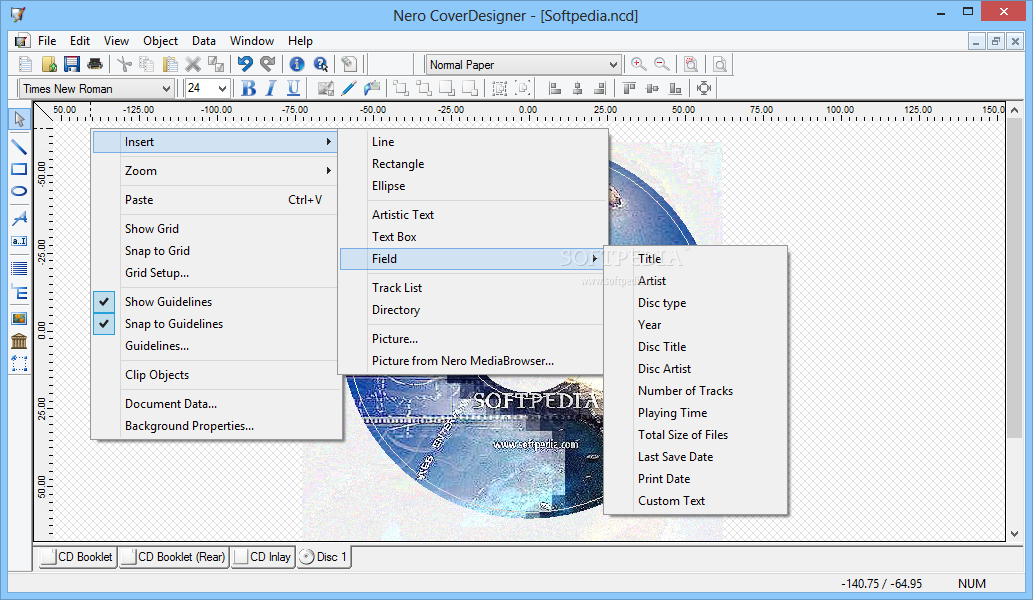Switch to the CD Booklet tab
The width and height of the screenshot is (1033, 600).
coord(78,557)
